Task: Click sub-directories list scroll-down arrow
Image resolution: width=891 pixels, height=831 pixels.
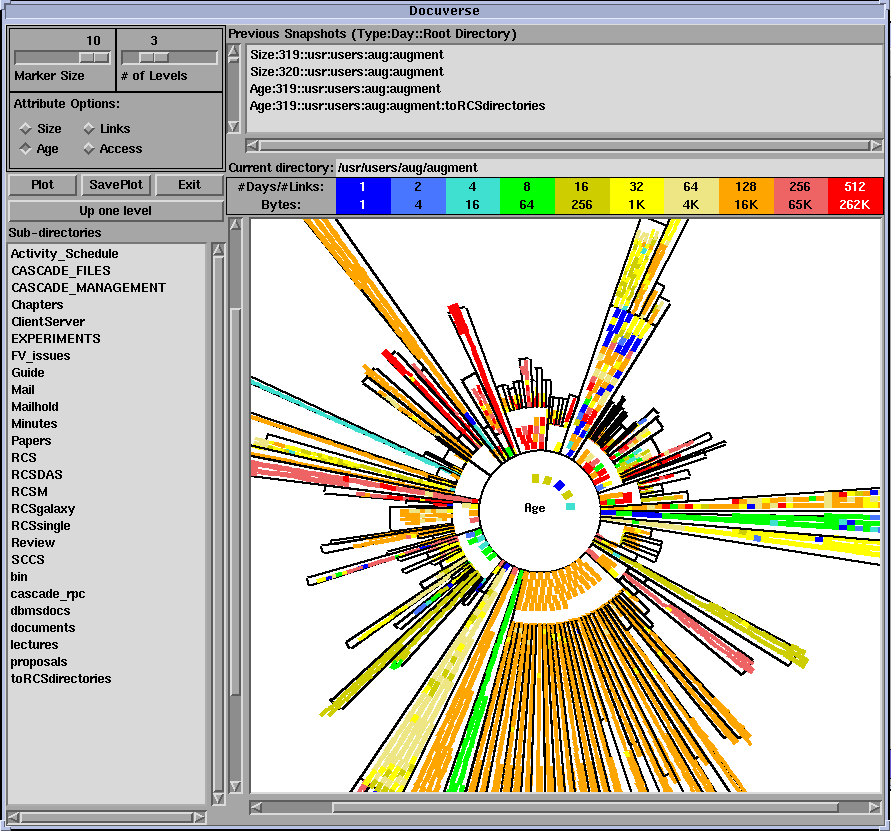Action: point(218,798)
